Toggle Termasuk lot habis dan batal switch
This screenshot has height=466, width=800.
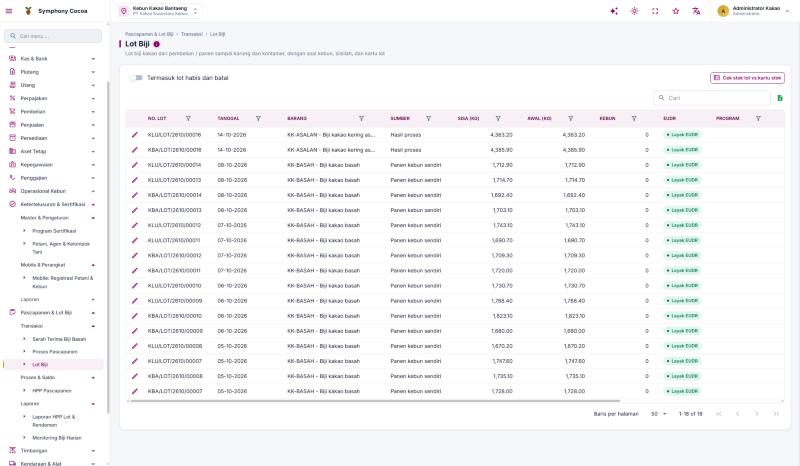pyautogui.click(x=136, y=78)
